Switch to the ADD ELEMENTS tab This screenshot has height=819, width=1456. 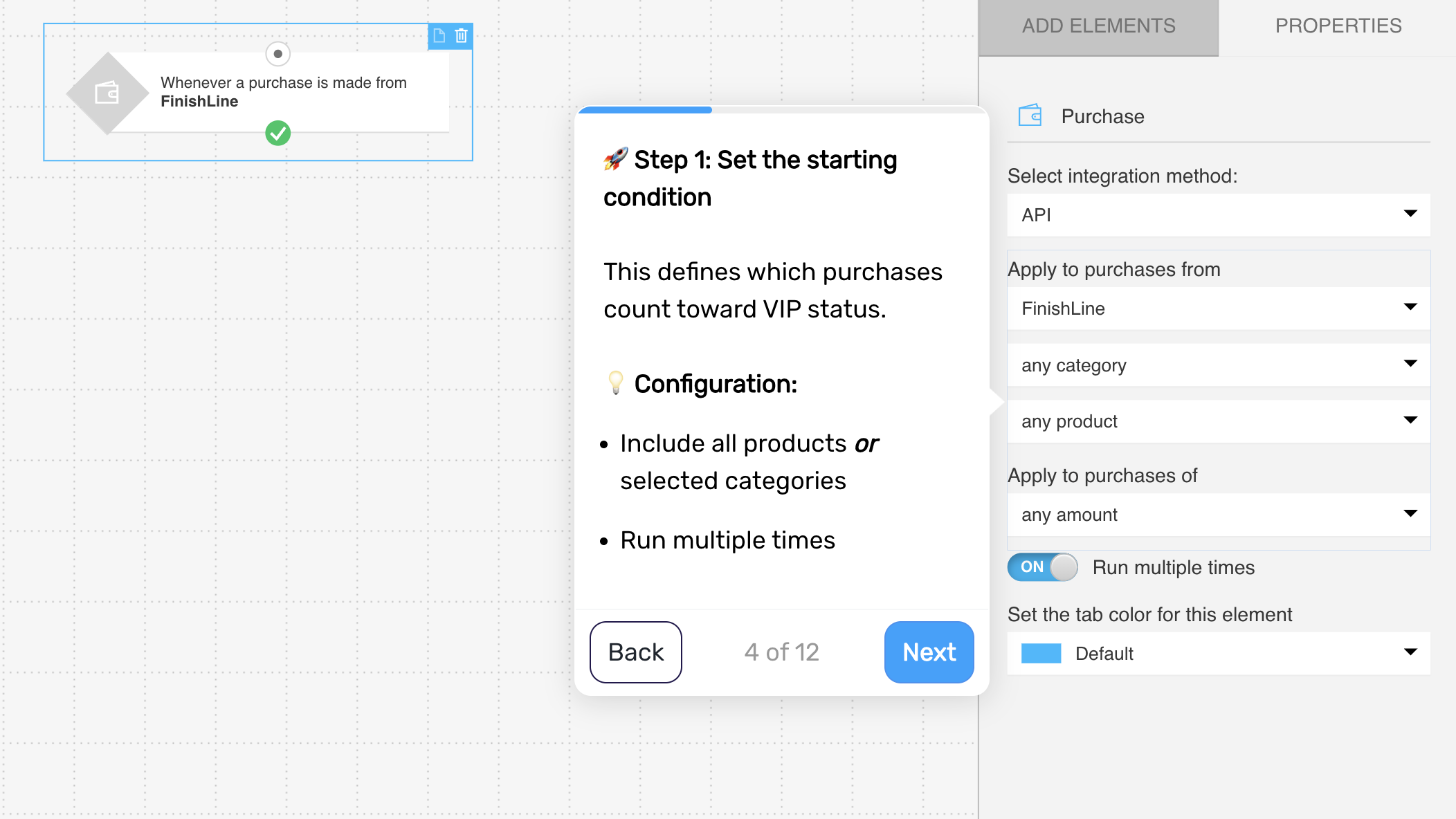[1098, 26]
